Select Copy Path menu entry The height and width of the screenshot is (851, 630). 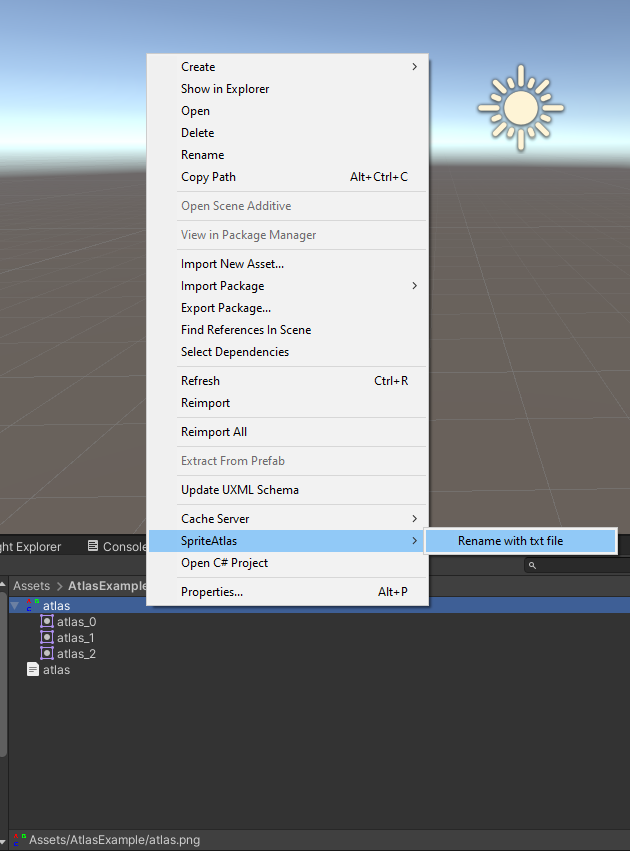click(x=288, y=177)
